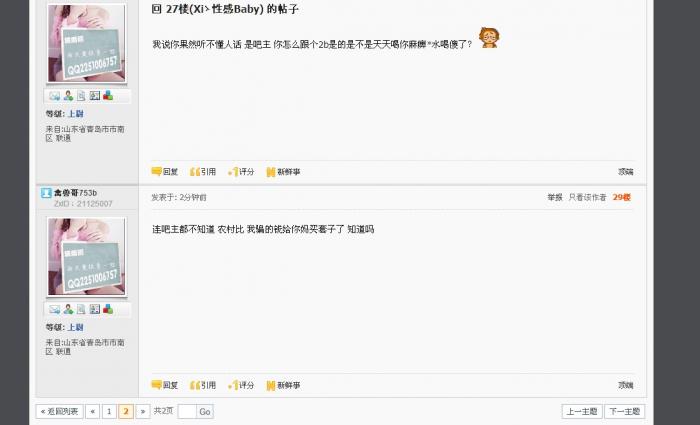The image size is (700, 425).
Task: Jump to next page with » arrow
Action: (x=143, y=411)
